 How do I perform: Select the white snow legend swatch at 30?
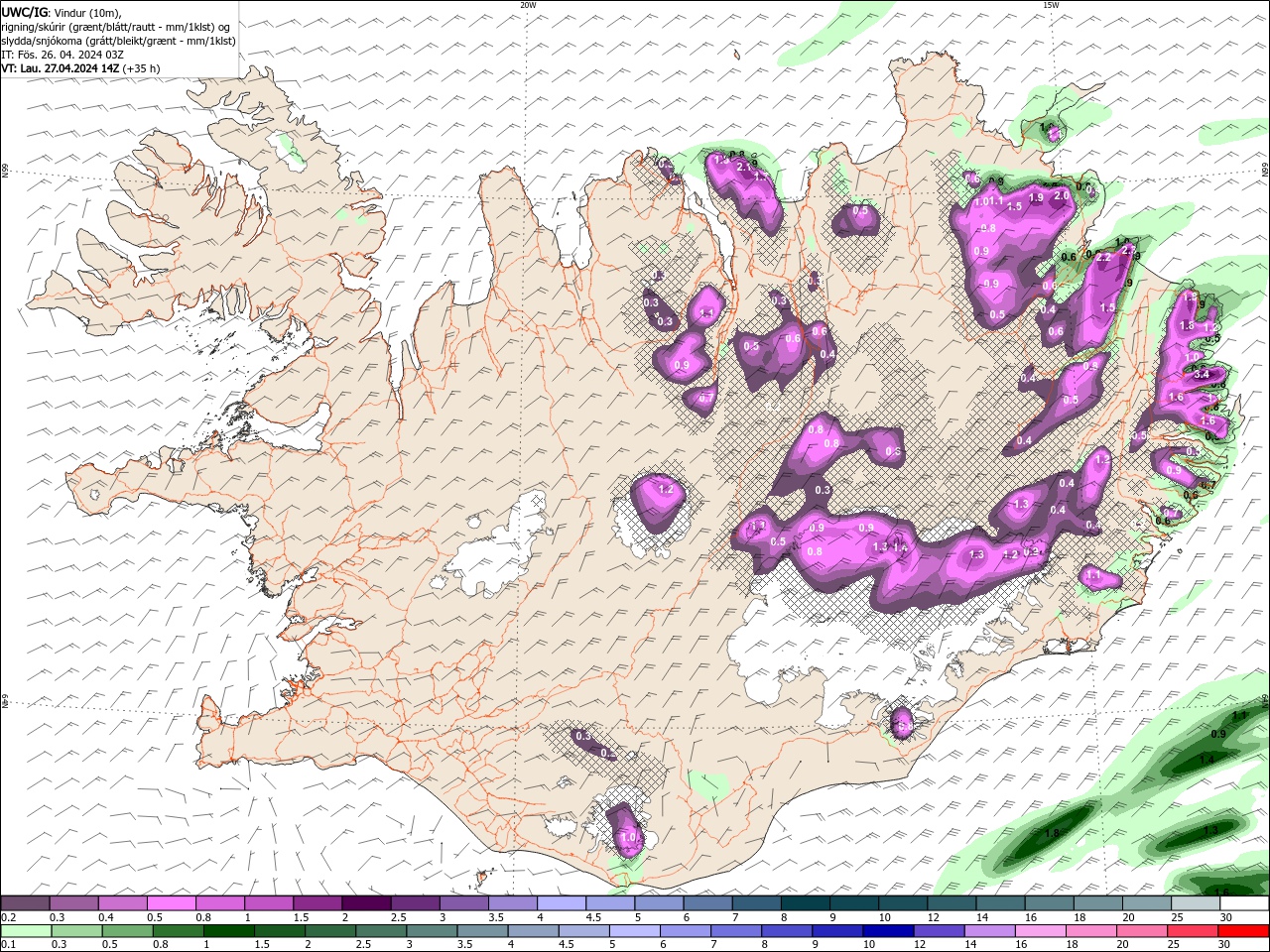(1242, 903)
